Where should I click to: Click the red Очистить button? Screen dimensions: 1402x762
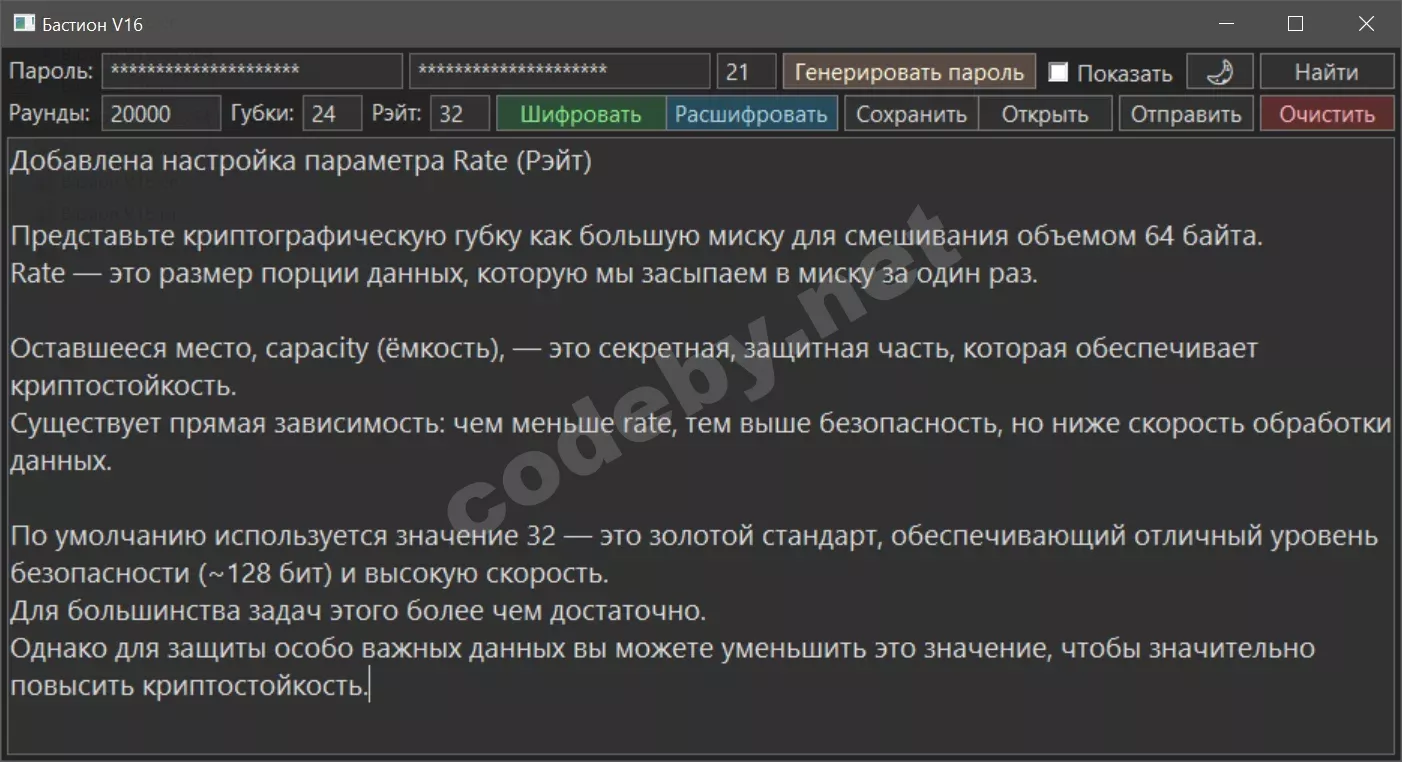pos(1326,114)
